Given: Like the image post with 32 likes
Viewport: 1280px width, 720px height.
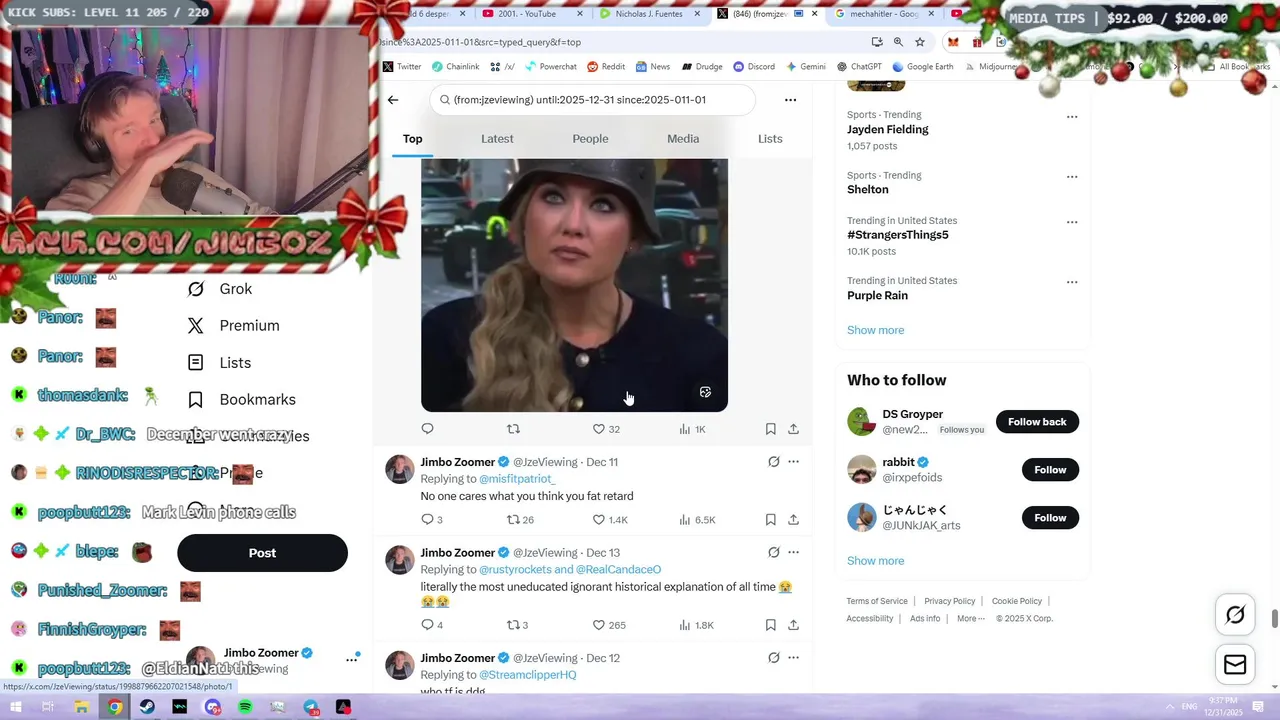Looking at the screenshot, I should tap(606, 429).
